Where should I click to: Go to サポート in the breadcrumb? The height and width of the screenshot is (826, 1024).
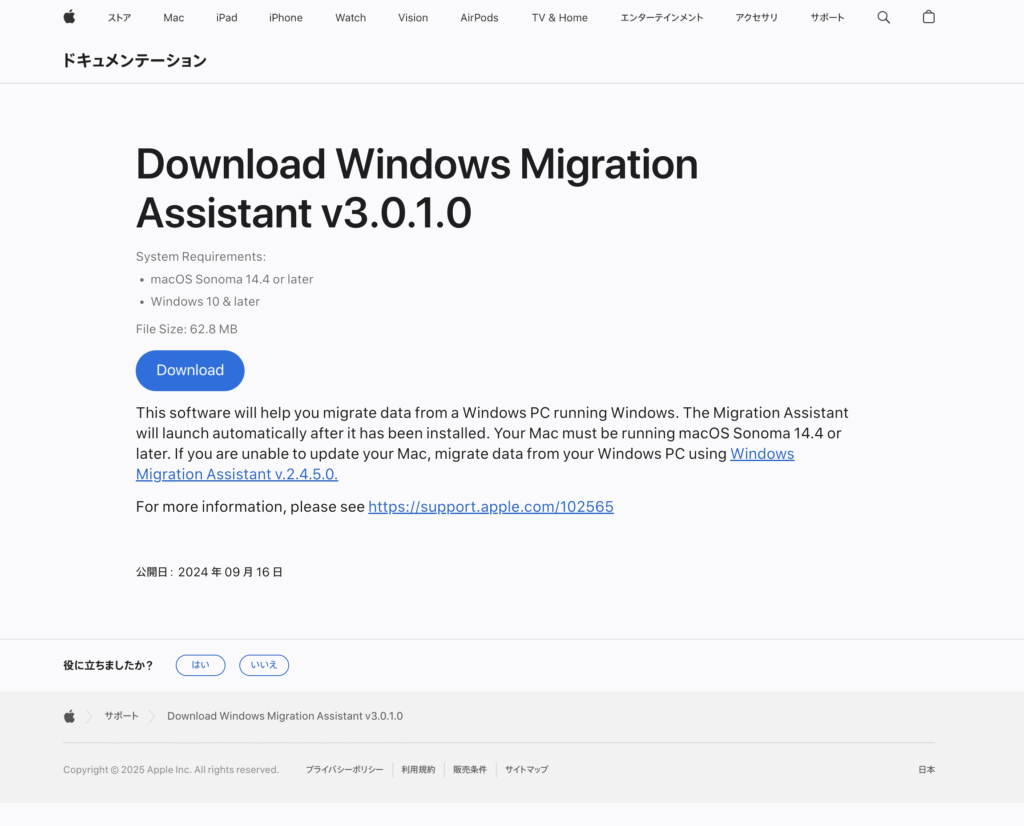click(121, 716)
